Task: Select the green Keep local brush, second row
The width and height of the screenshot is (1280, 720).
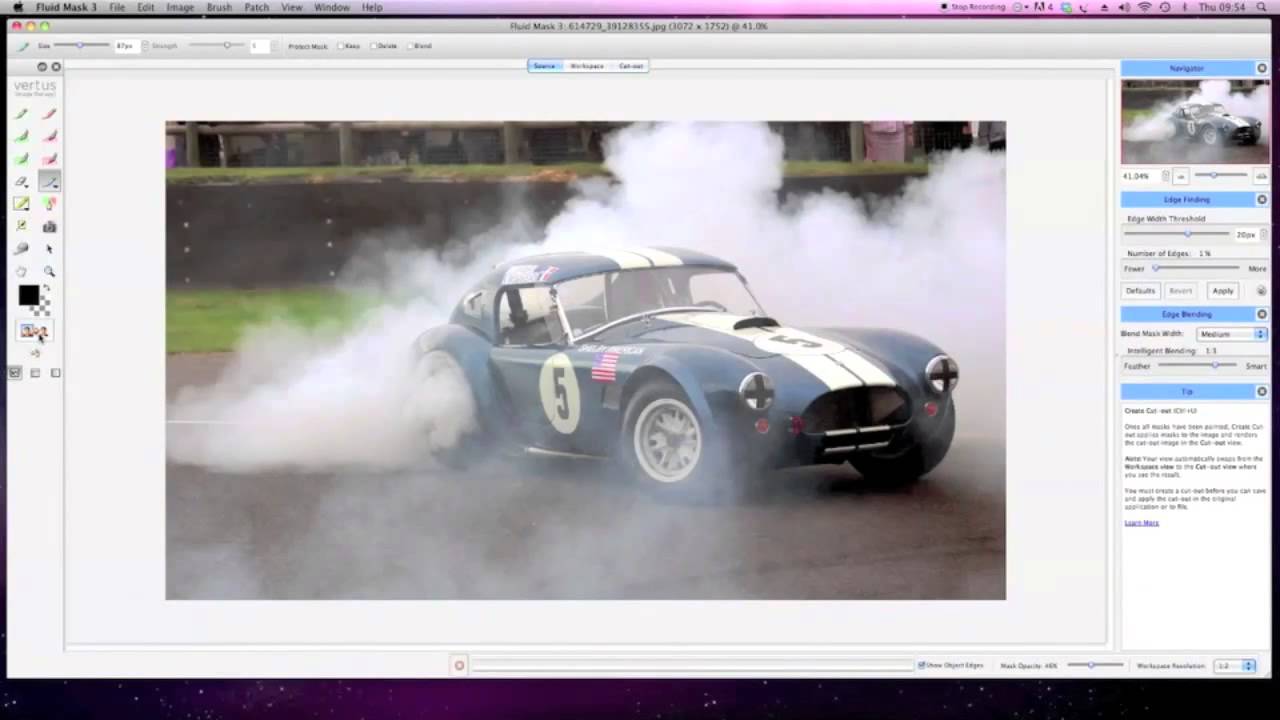Action: (21, 136)
